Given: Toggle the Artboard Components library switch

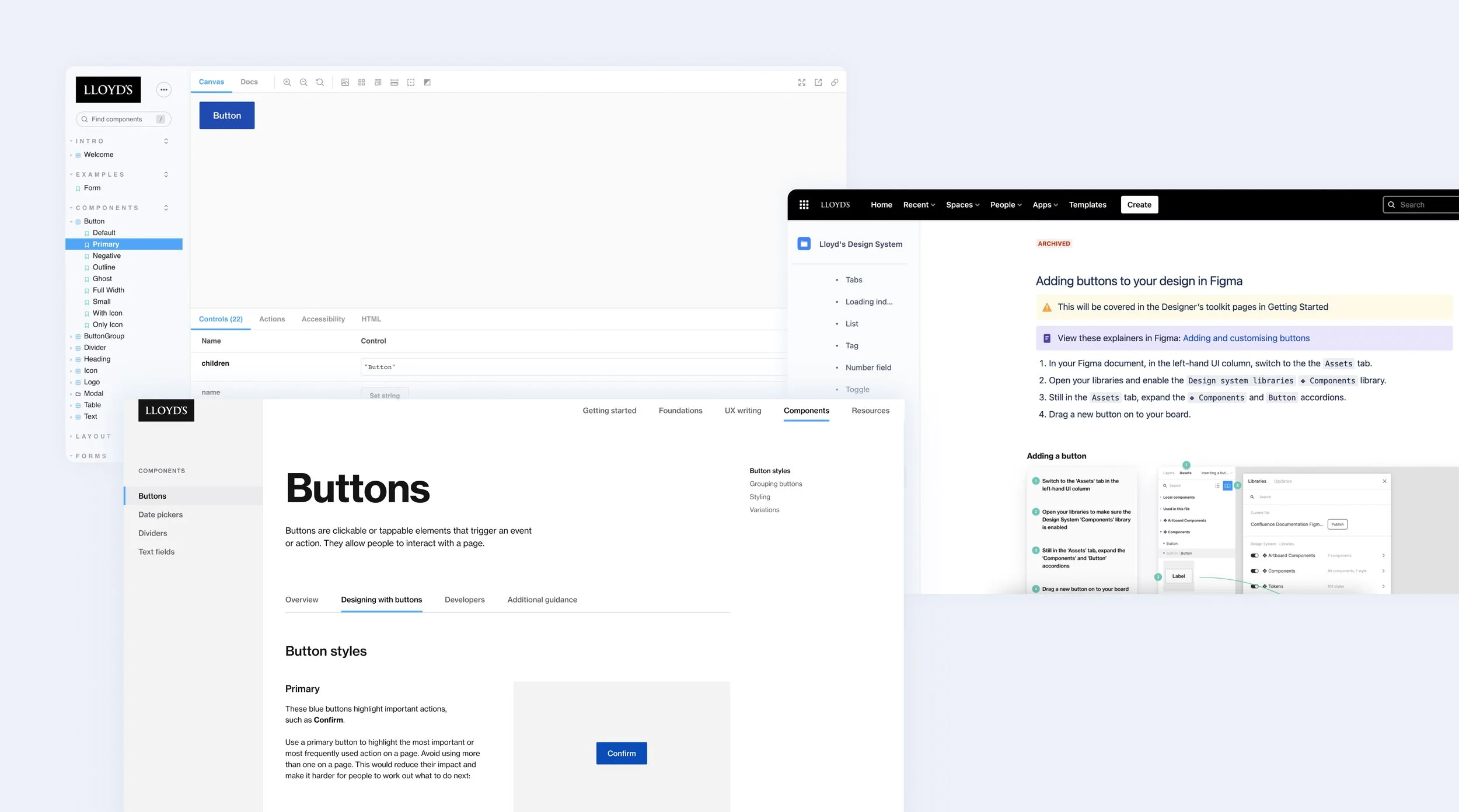Looking at the screenshot, I should 1254,555.
